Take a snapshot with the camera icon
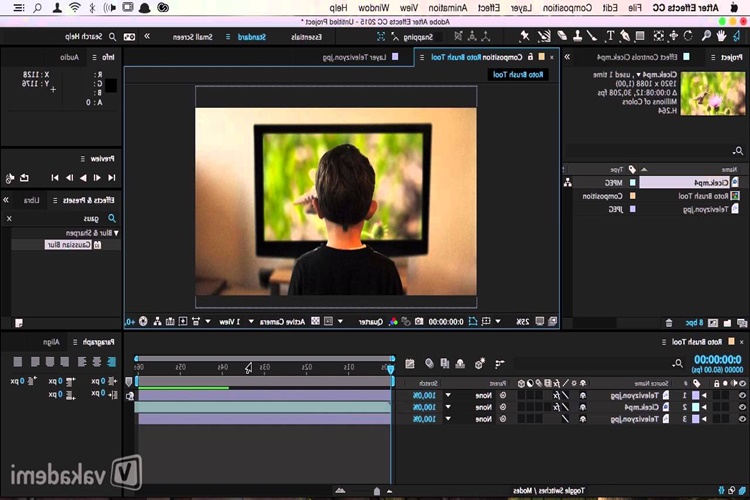 pyautogui.click(x=419, y=322)
